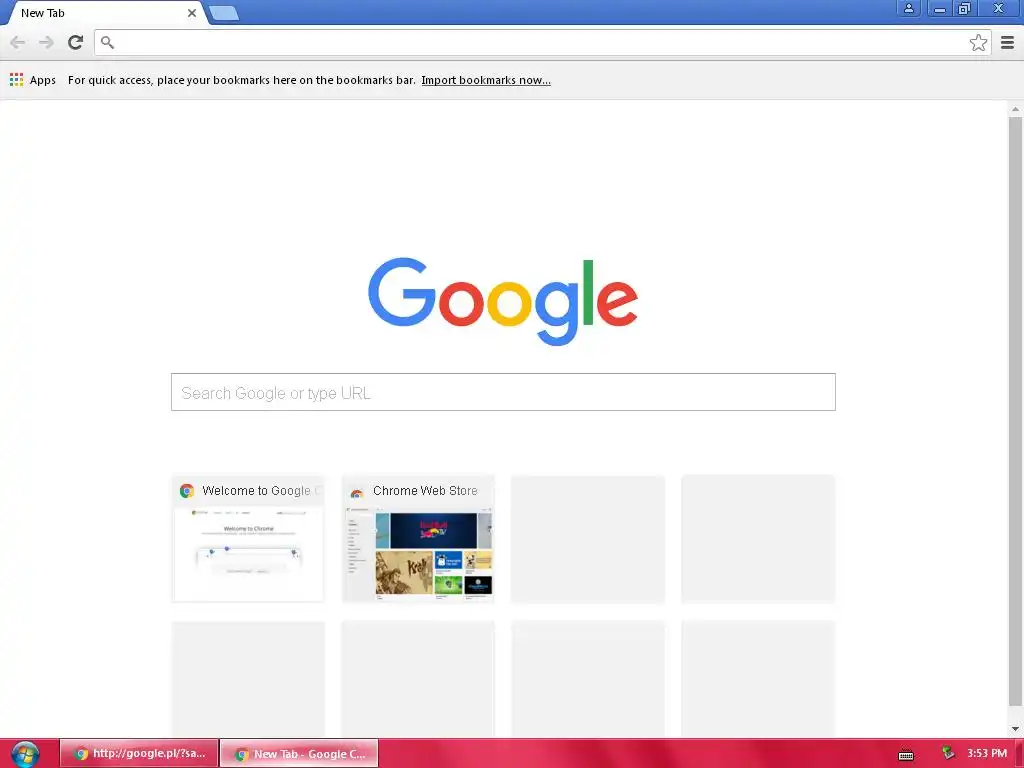Focus the address bar omnibox
Screen dimensions: 1024x768
(542, 42)
